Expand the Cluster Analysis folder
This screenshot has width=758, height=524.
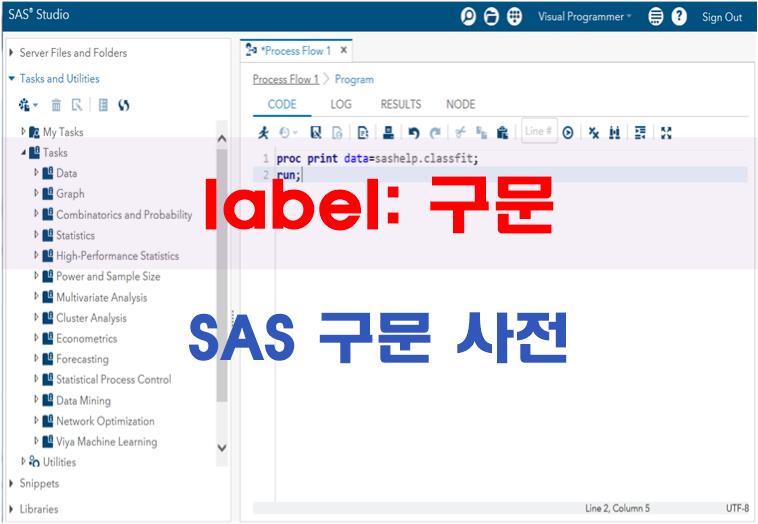click(36, 317)
